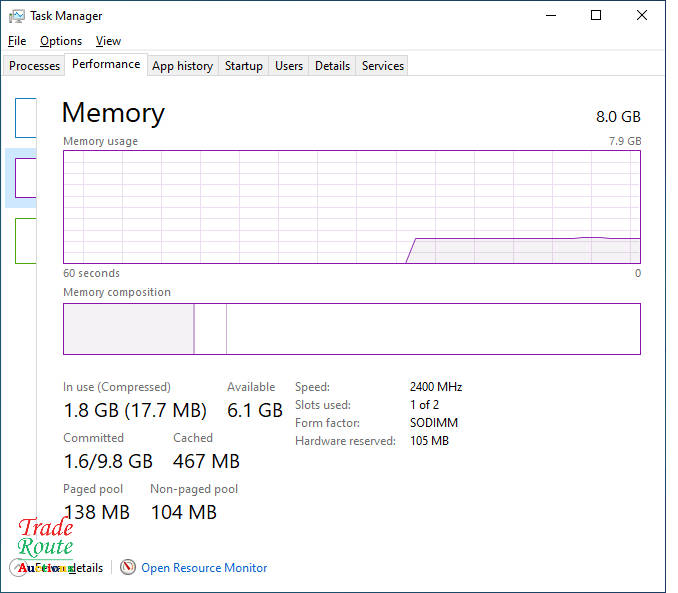Screen dimensions: 678x593
Task: Select the green Disk thumbnail in sidebar
Action: [x=25, y=240]
